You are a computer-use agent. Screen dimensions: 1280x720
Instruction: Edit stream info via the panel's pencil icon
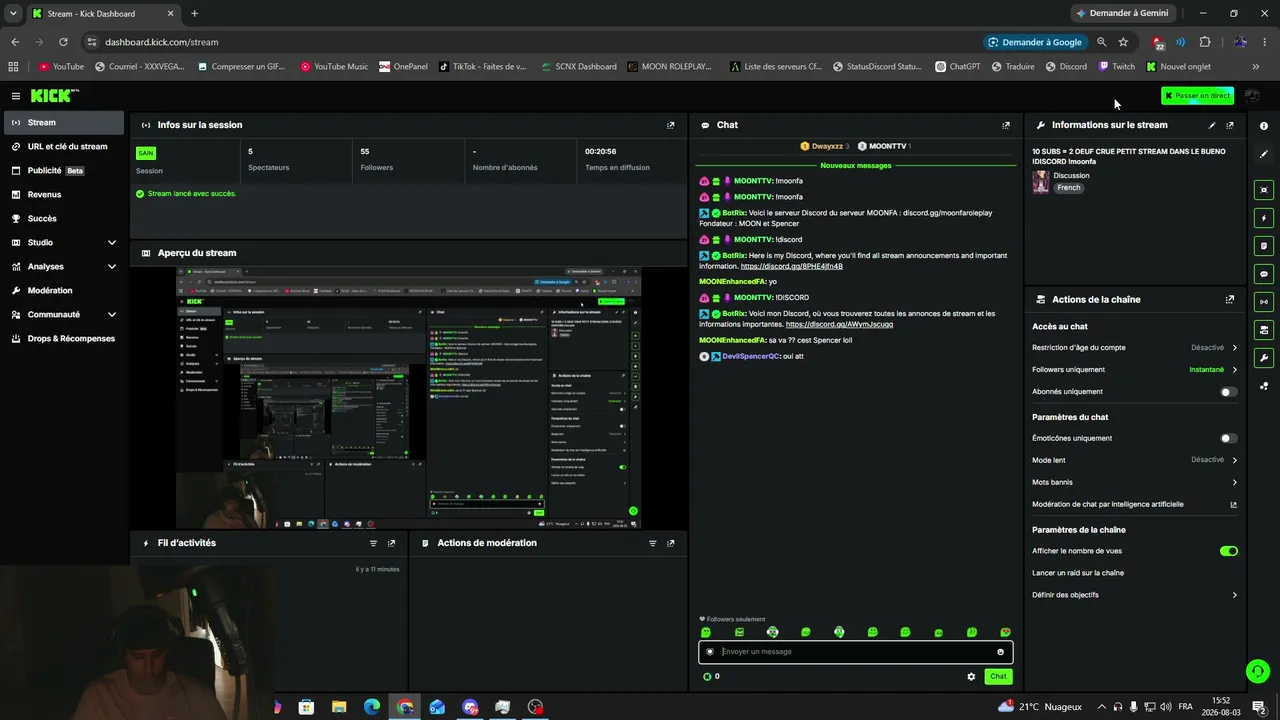1212,125
